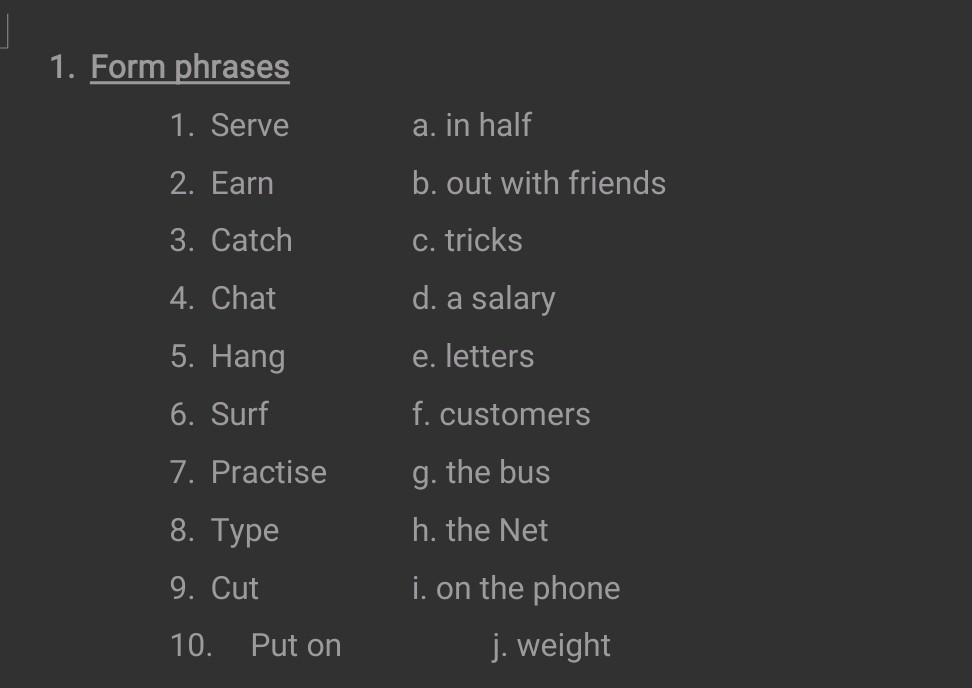
Task: Click the word "Surf"
Action: (x=239, y=414)
